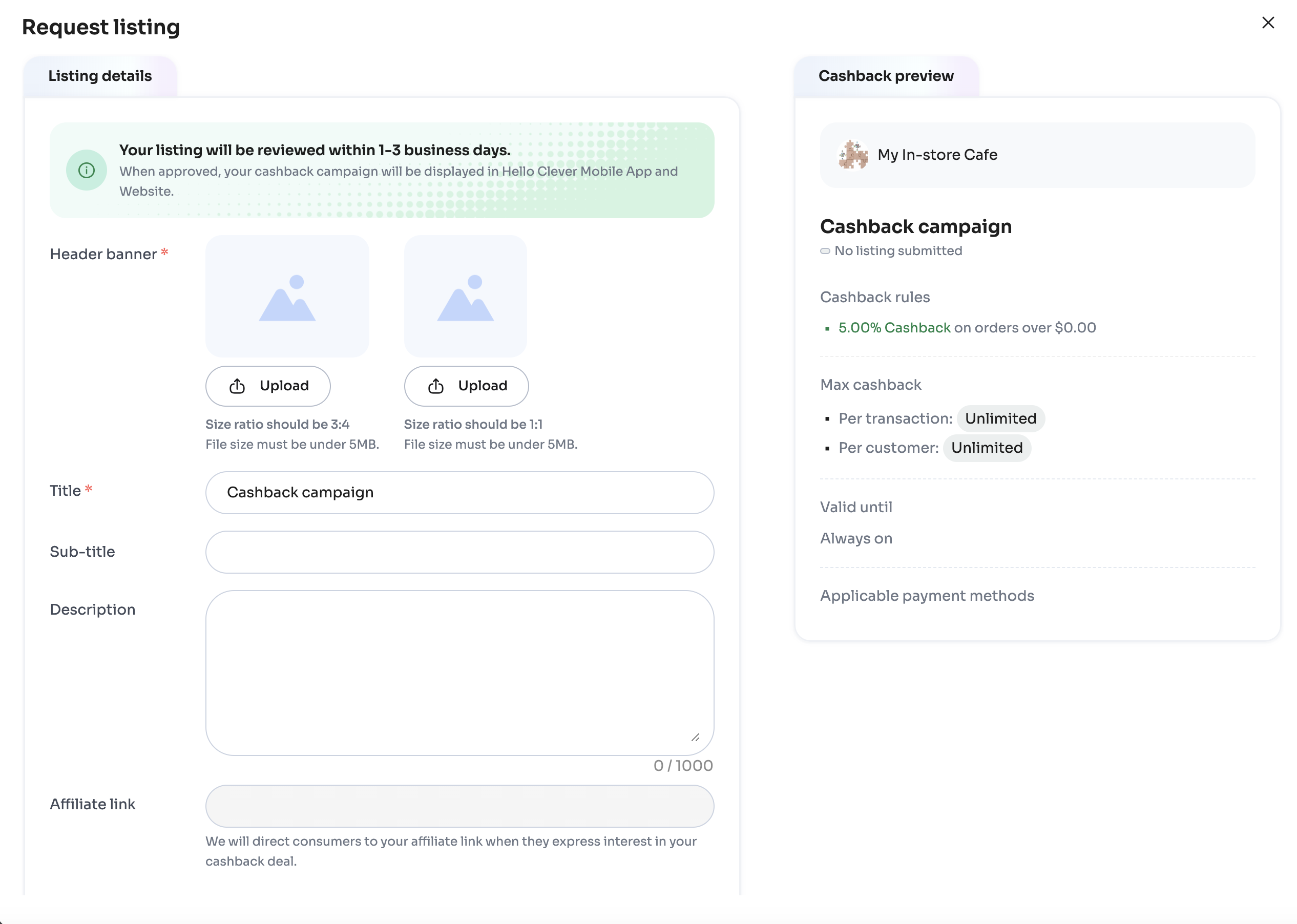Viewport: 1297px width, 924px height.
Task: Click the No listing submitted status icon
Action: [x=824, y=251]
